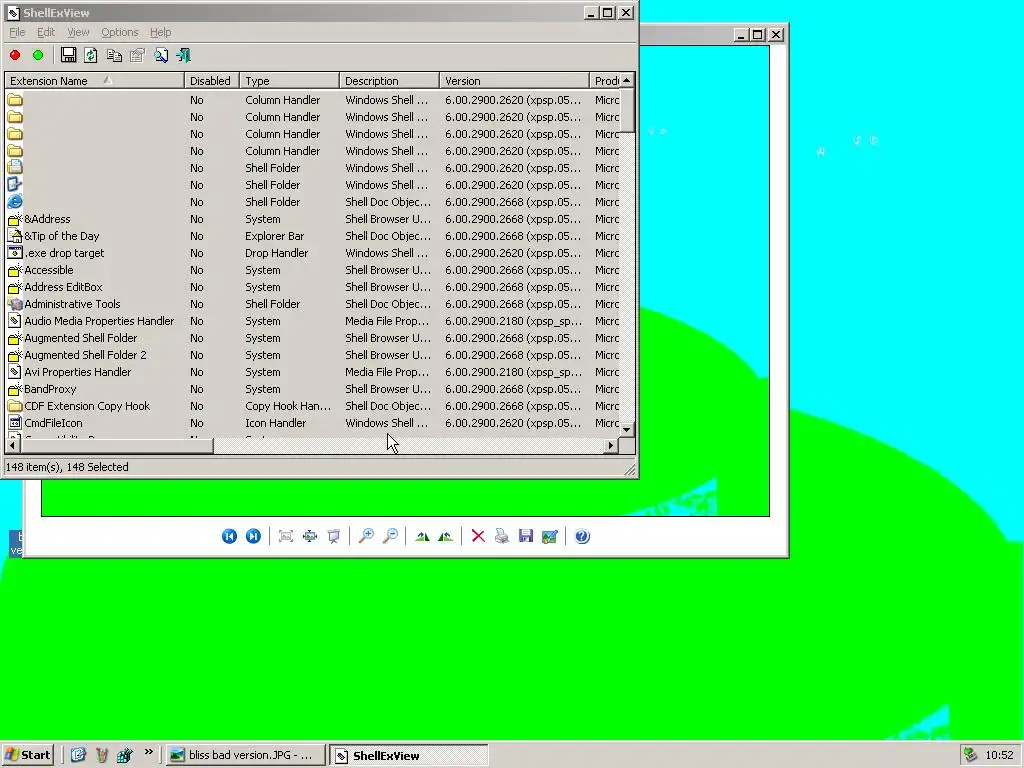1024x768 pixels.
Task: Sort by the Disabled column header
Action: pyautogui.click(x=212, y=81)
